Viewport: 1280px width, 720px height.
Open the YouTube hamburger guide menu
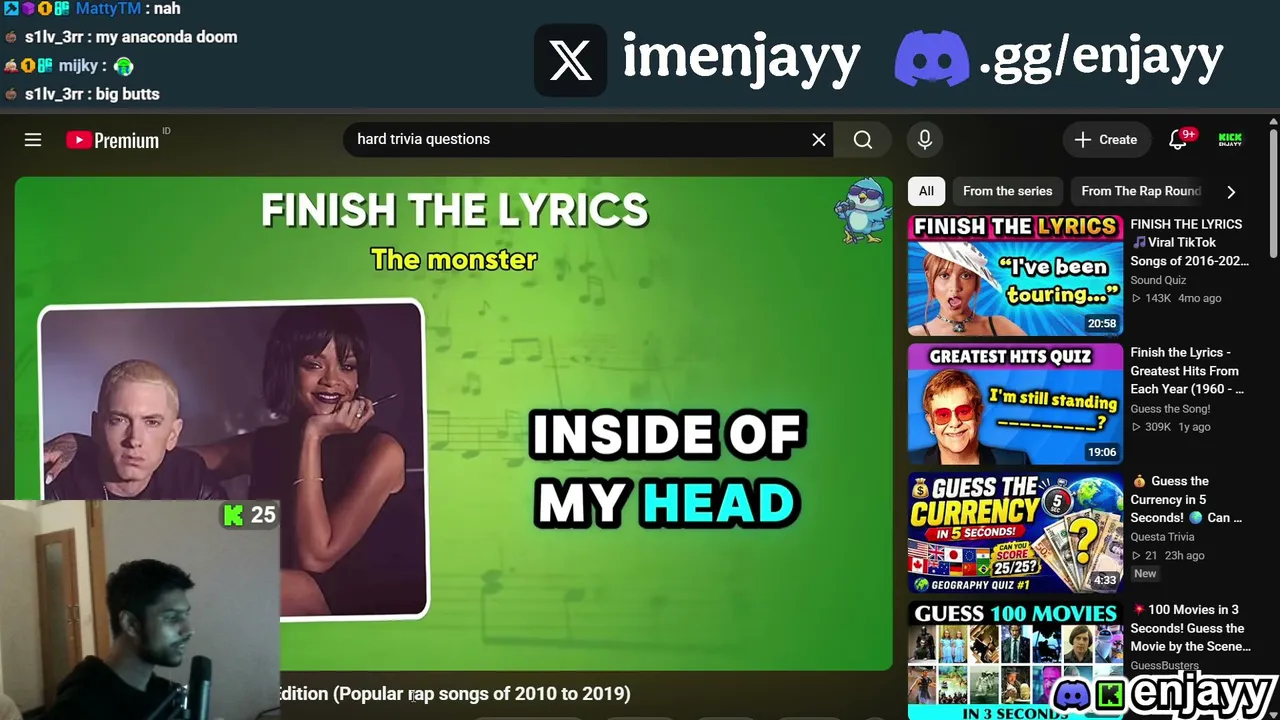click(x=33, y=140)
